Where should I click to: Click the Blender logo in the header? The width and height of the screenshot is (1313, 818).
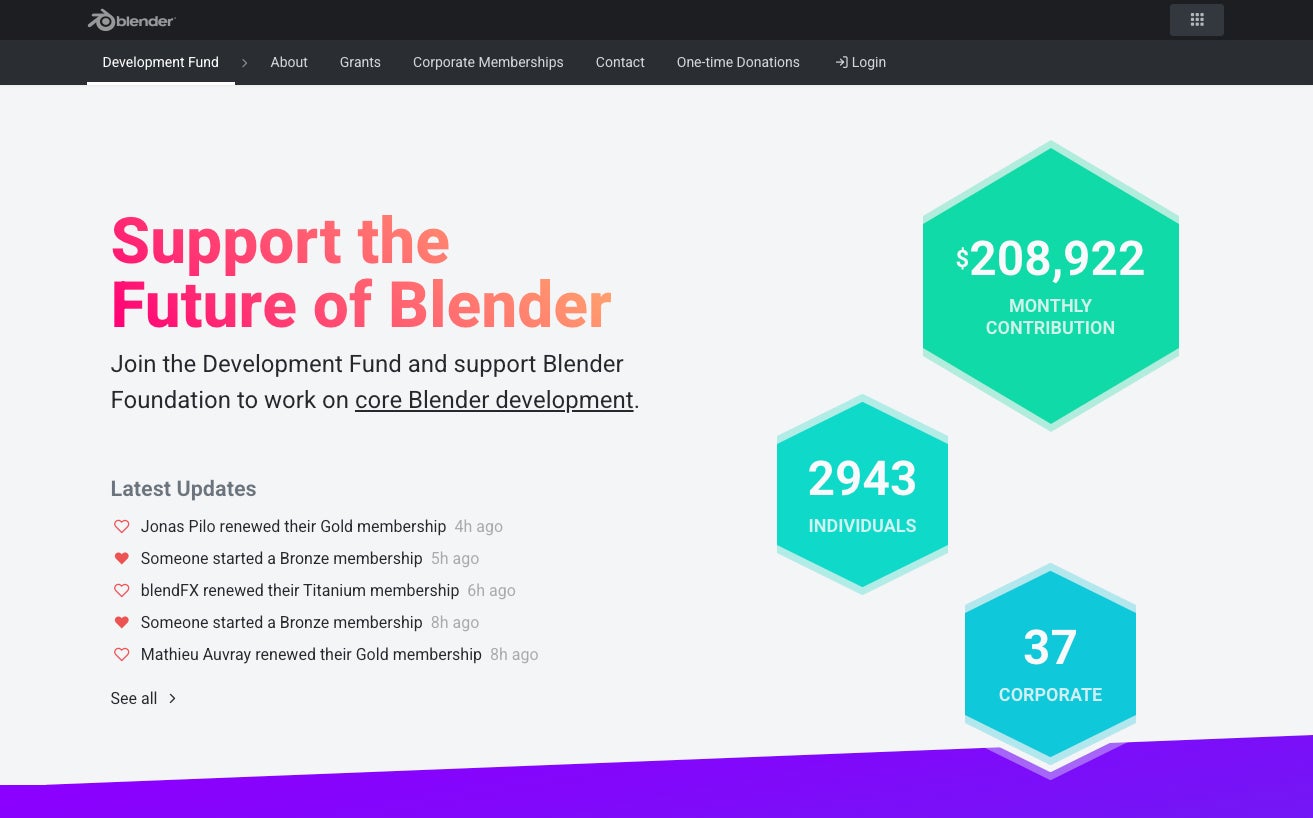(x=131, y=20)
